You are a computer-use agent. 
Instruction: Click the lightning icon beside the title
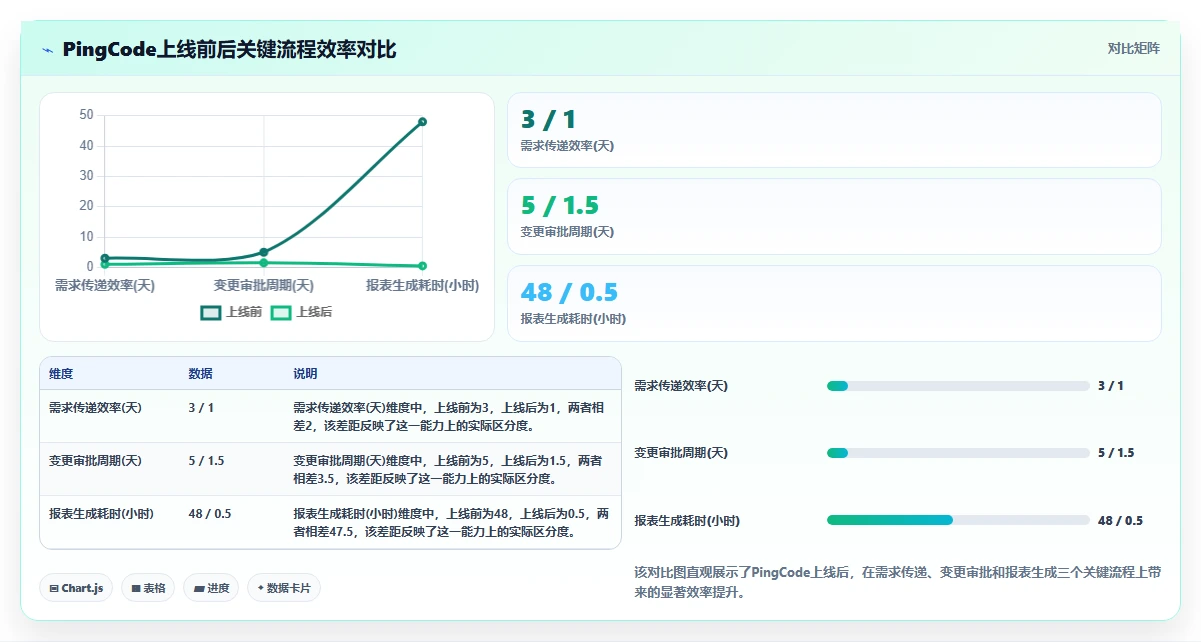[x=48, y=50]
